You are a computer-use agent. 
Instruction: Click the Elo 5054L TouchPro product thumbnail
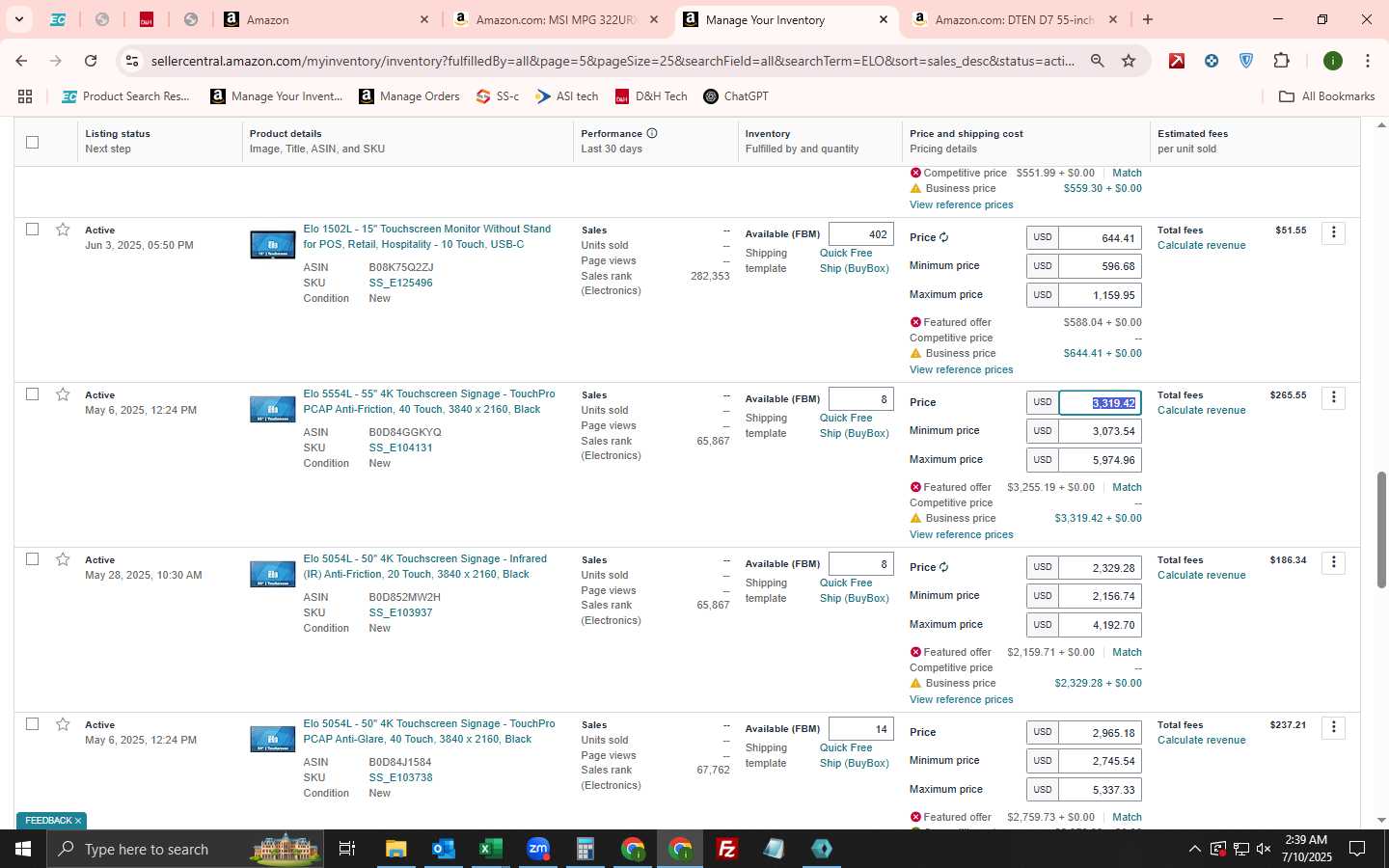click(273, 740)
